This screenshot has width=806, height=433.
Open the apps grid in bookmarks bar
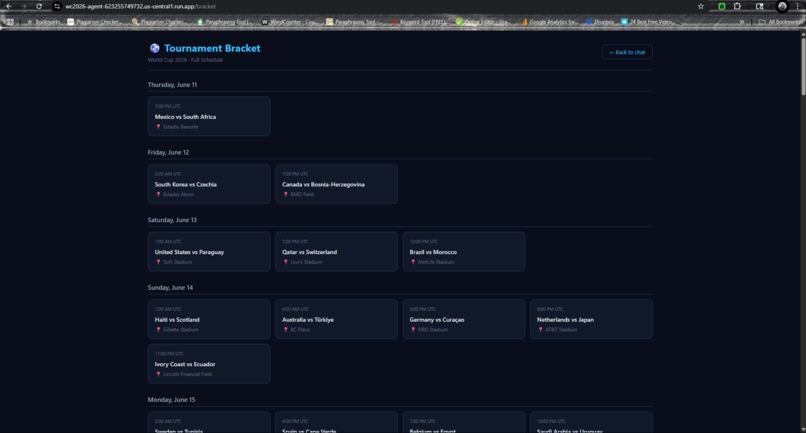[x=10, y=22]
